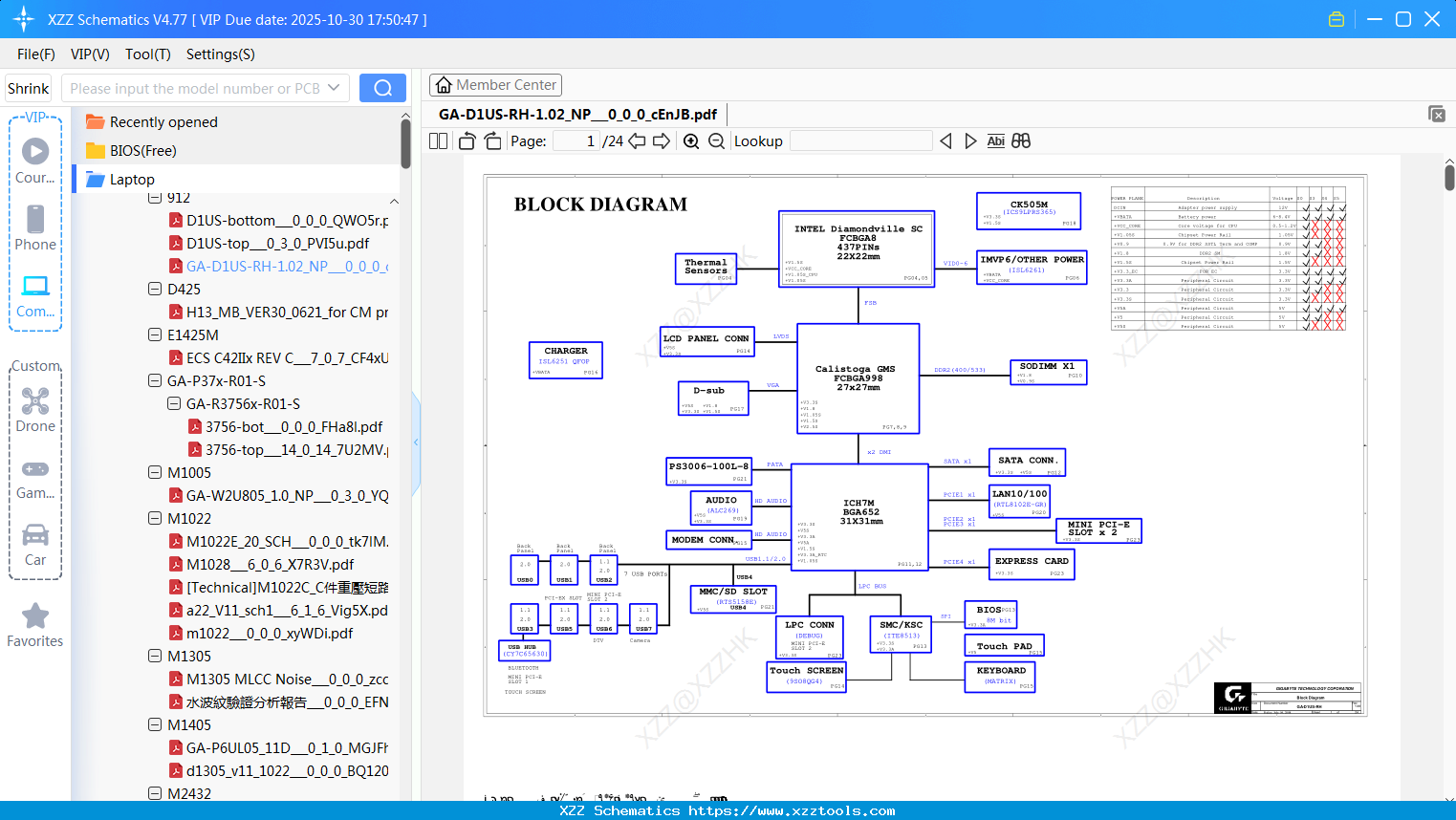Open the Member Center
The image size is (1456, 820).
click(495, 85)
